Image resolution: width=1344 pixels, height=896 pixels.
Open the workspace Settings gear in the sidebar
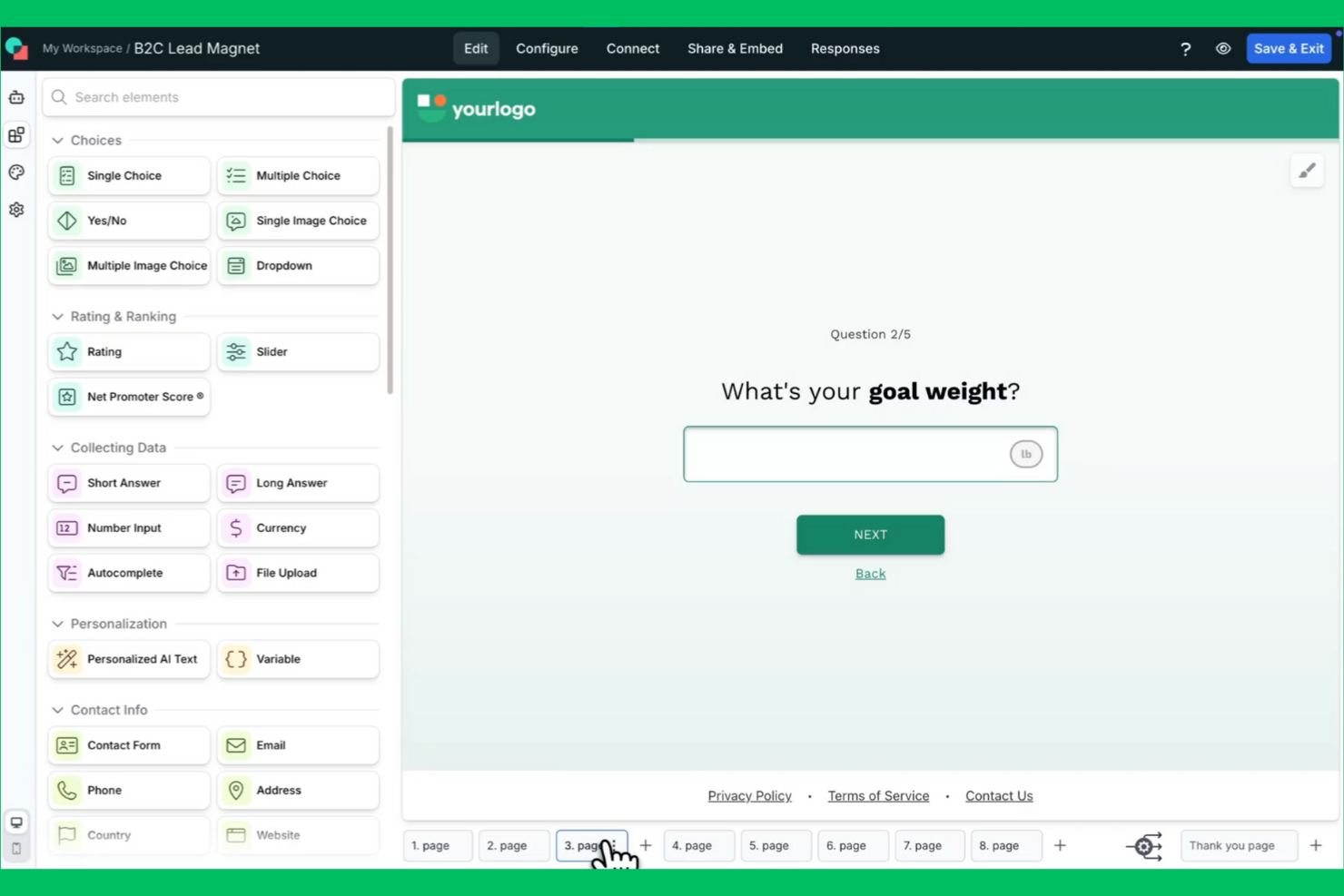[x=16, y=210]
